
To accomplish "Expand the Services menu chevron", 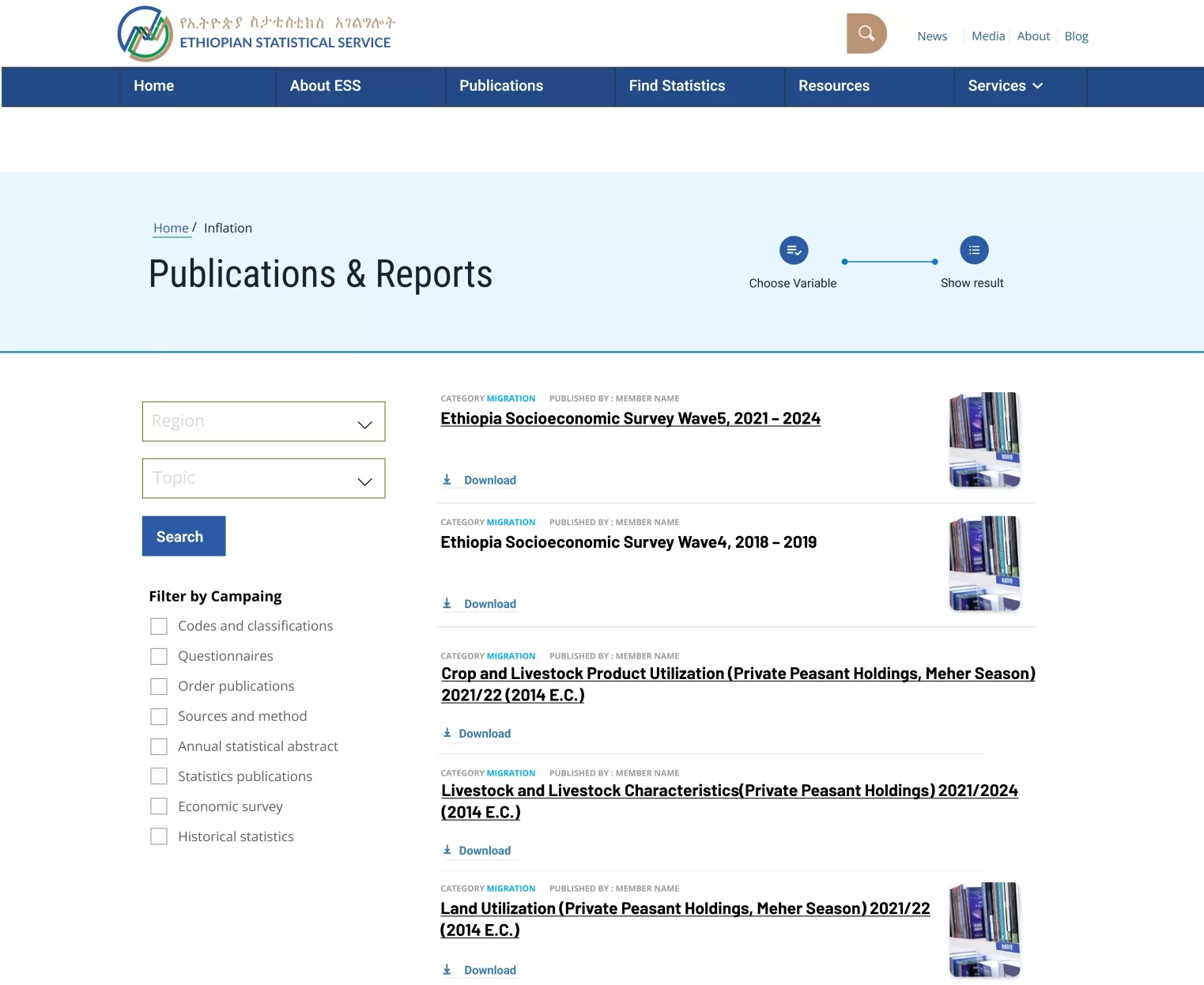I will coord(1037,86).
